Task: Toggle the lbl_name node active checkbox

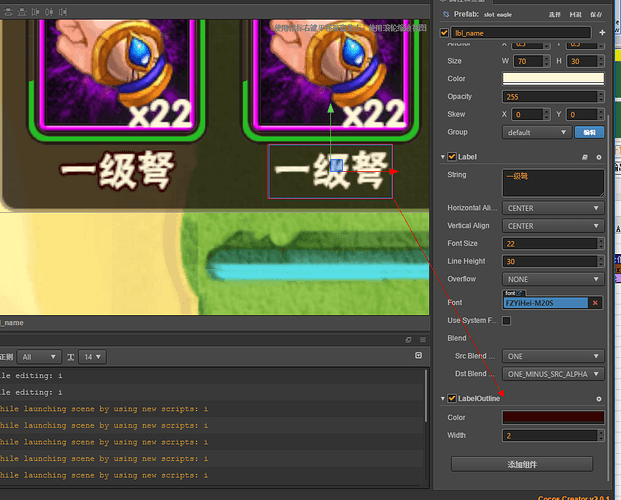Action: pyautogui.click(x=444, y=33)
